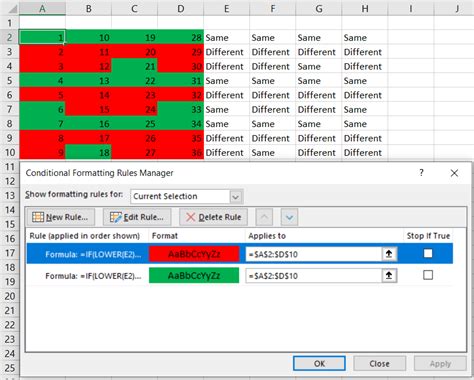
Task: Select column G header
Action: (x=319, y=8)
